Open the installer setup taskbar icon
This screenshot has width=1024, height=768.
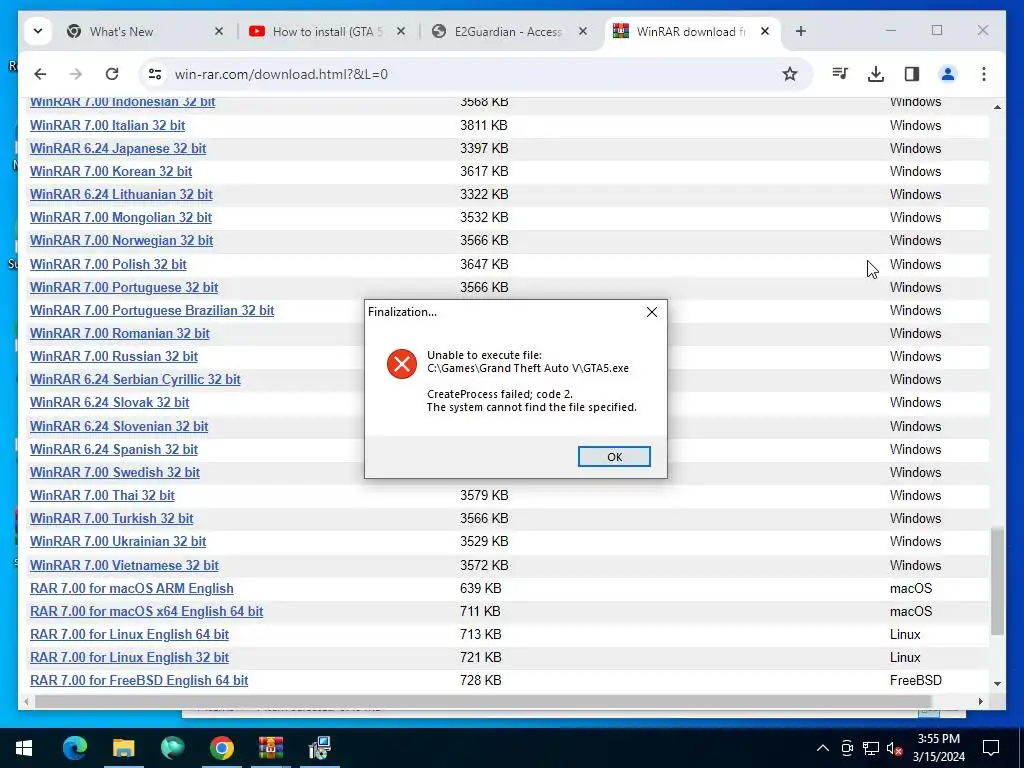coord(319,748)
